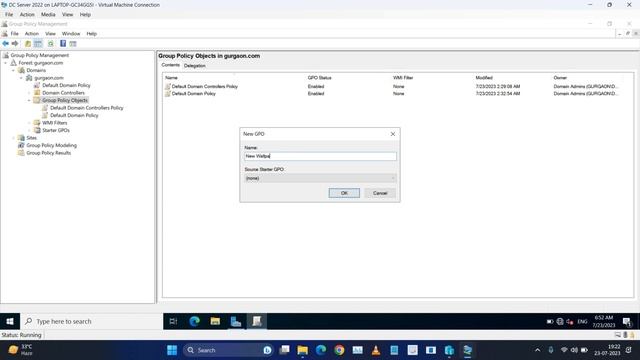Sort by the GPO Status column header

tap(319, 78)
